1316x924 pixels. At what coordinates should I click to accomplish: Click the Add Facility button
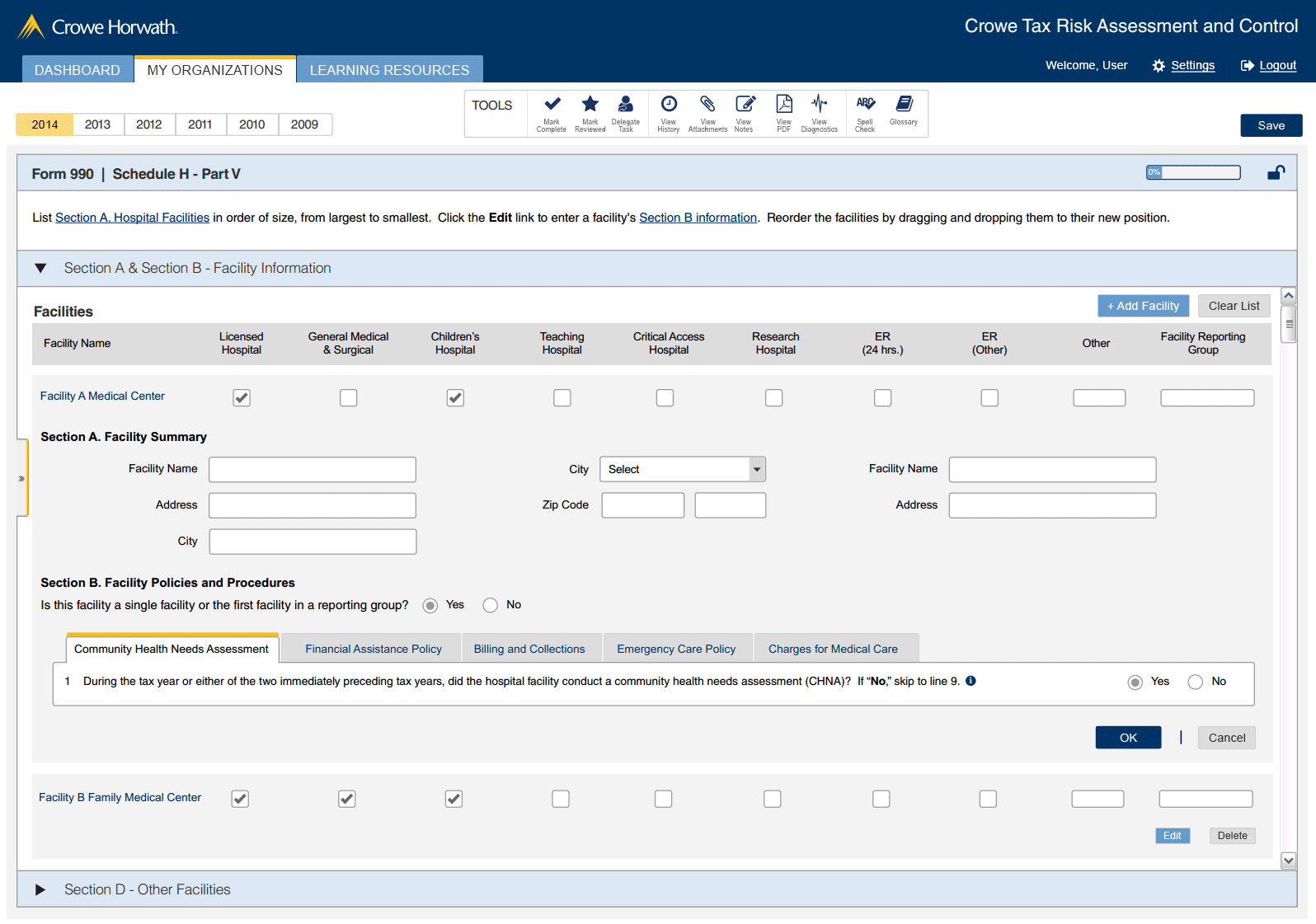pyautogui.click(x=1143, y=306)
